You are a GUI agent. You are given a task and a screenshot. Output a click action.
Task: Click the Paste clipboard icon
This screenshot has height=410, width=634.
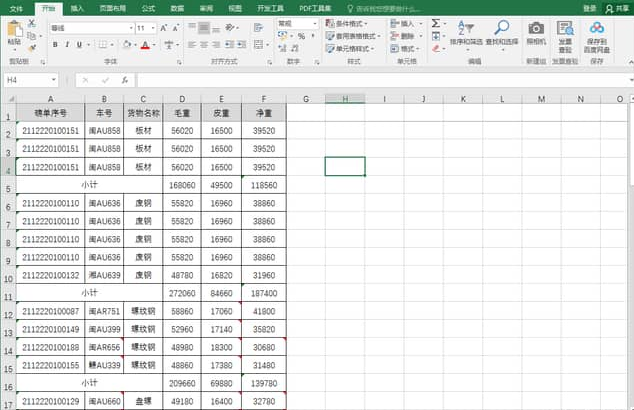click(15, 29)
